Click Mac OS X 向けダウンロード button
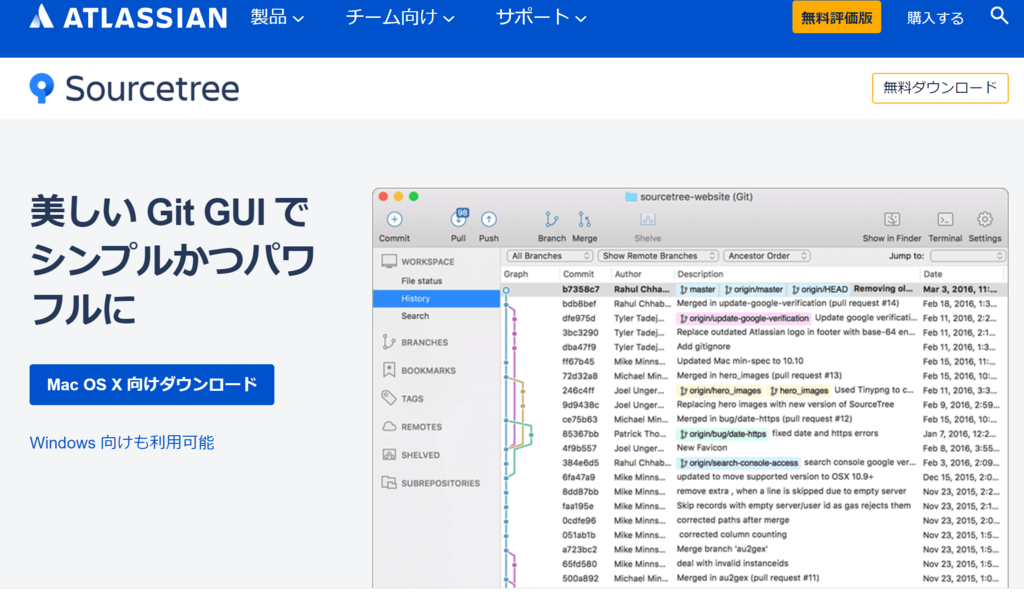Viewport: 1024px width, 601px height. pos(152,385)
